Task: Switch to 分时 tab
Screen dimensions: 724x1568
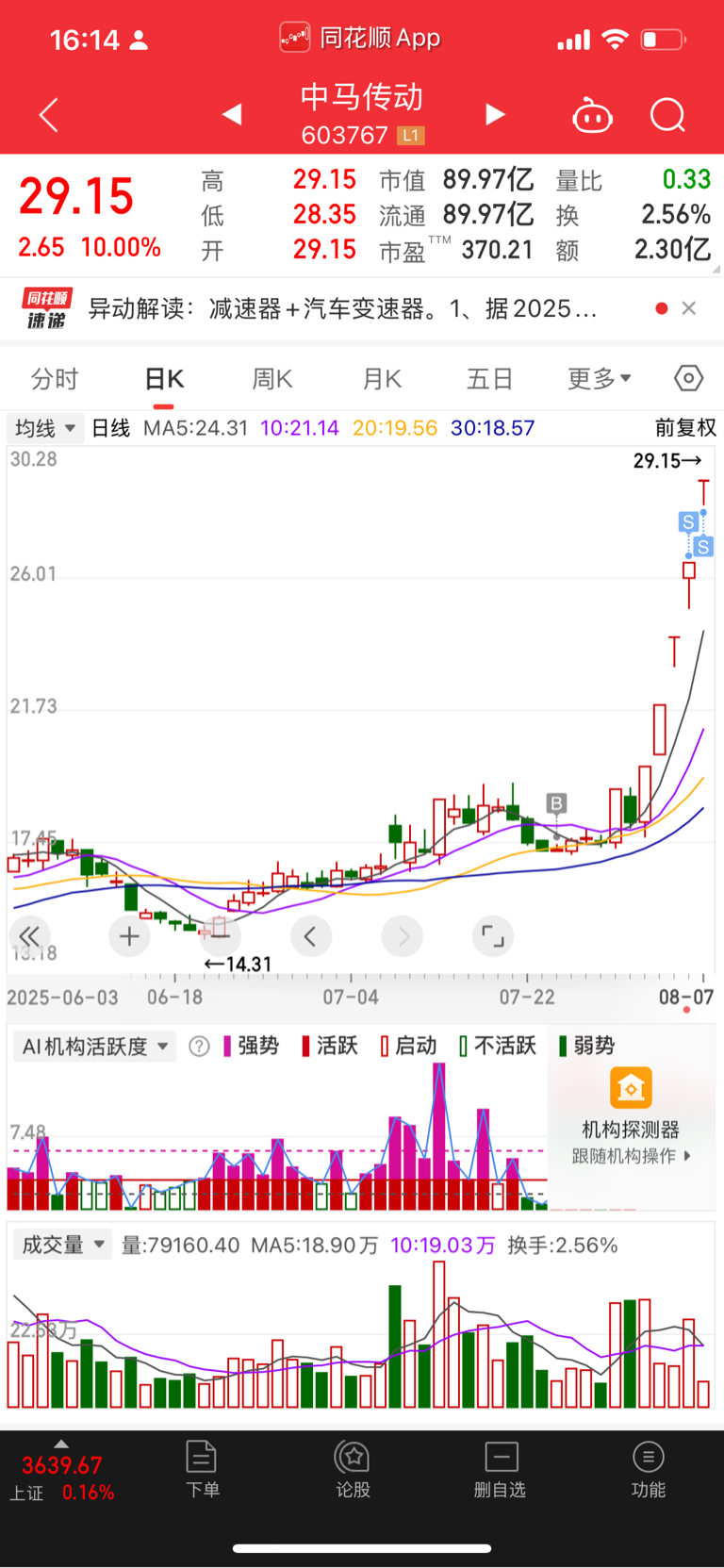Action: pyautogui.click(x=55, y=379)
